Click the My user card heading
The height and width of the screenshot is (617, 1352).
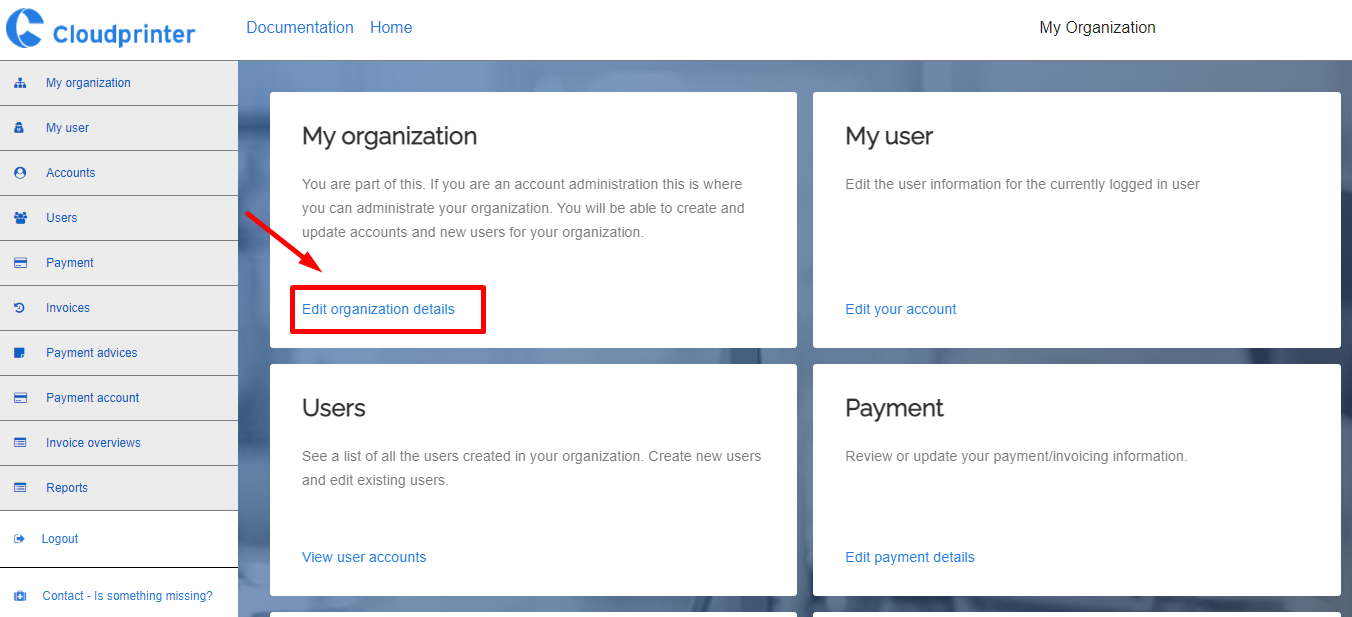point(889,136)
